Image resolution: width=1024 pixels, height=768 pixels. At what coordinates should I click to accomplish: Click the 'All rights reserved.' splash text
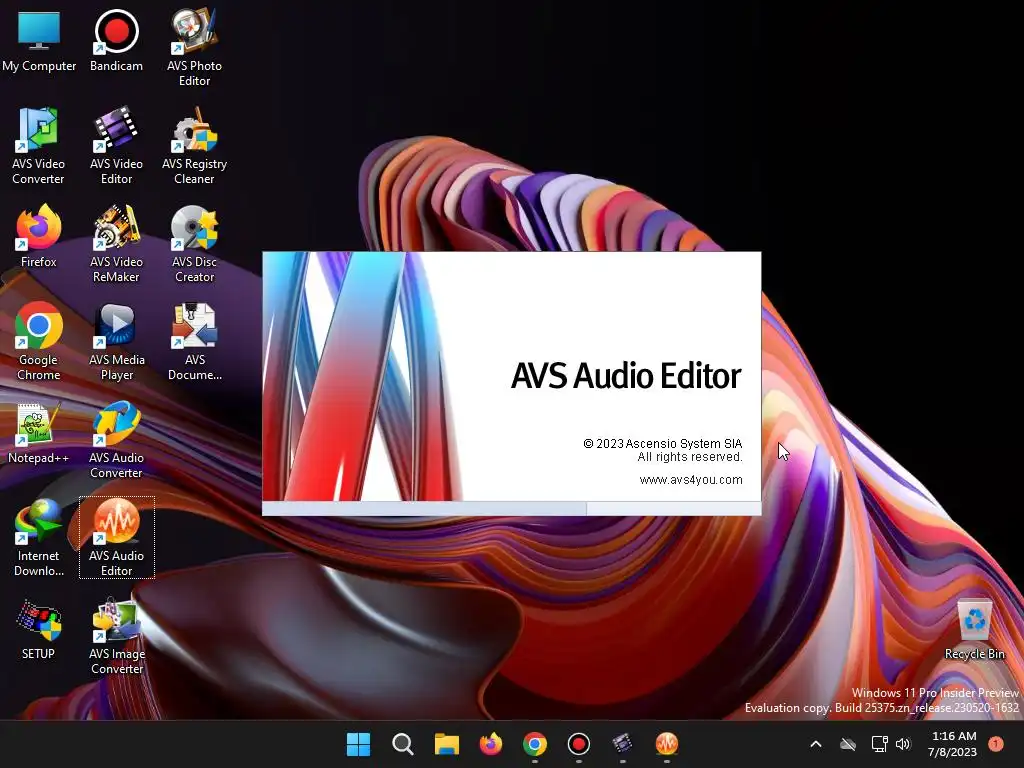tap(690, 456)
